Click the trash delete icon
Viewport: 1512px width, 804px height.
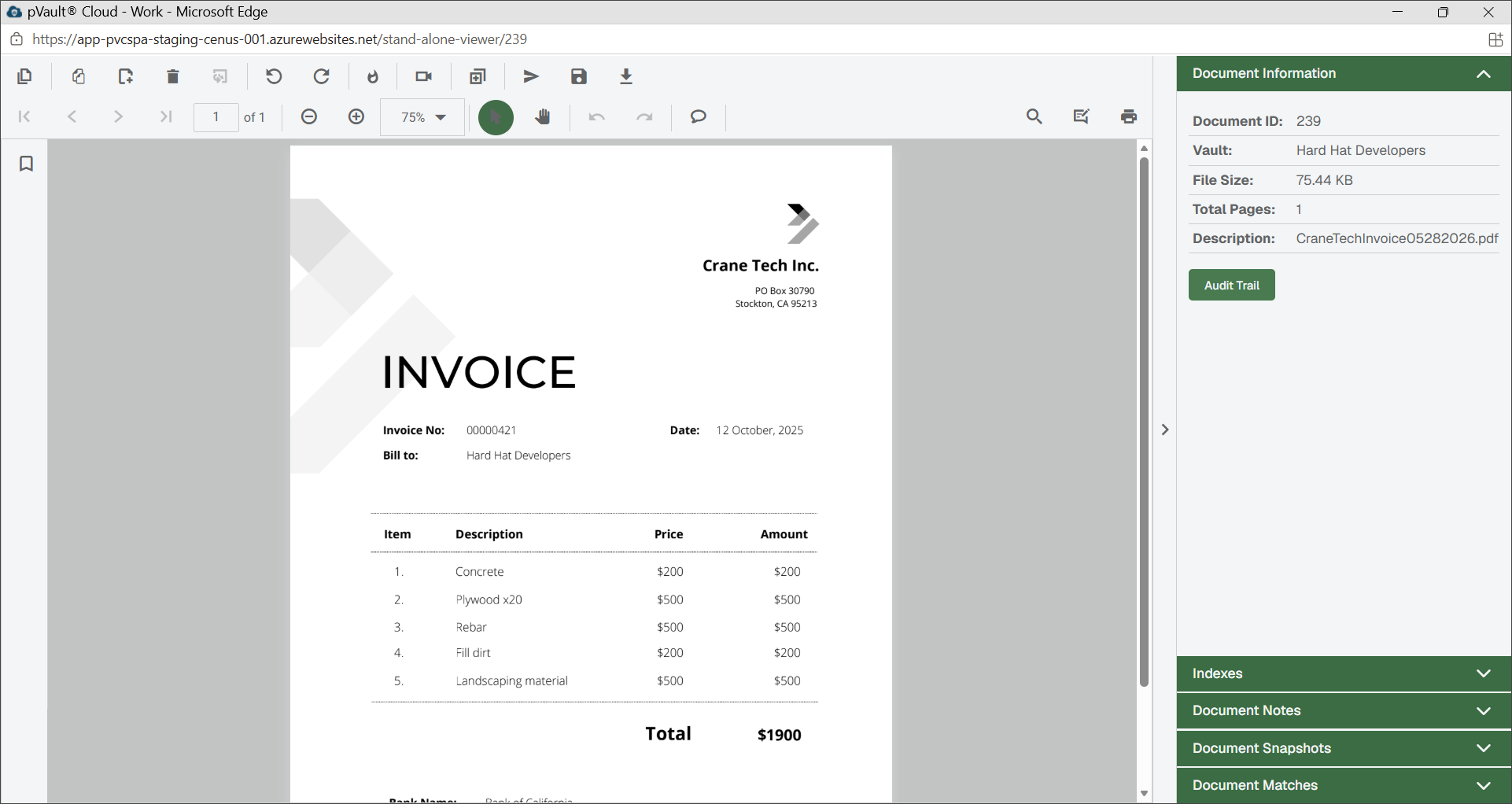click(173, 76)
